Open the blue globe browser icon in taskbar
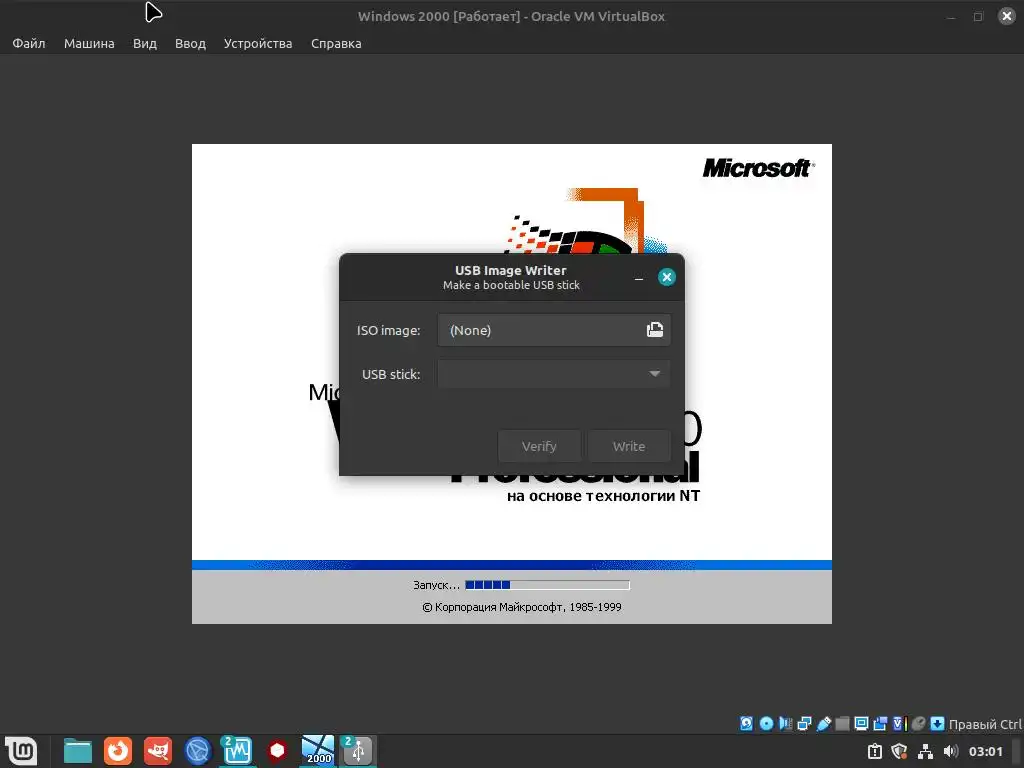The width and height of the screenshot is (1024, 768). tap(197, 750)
